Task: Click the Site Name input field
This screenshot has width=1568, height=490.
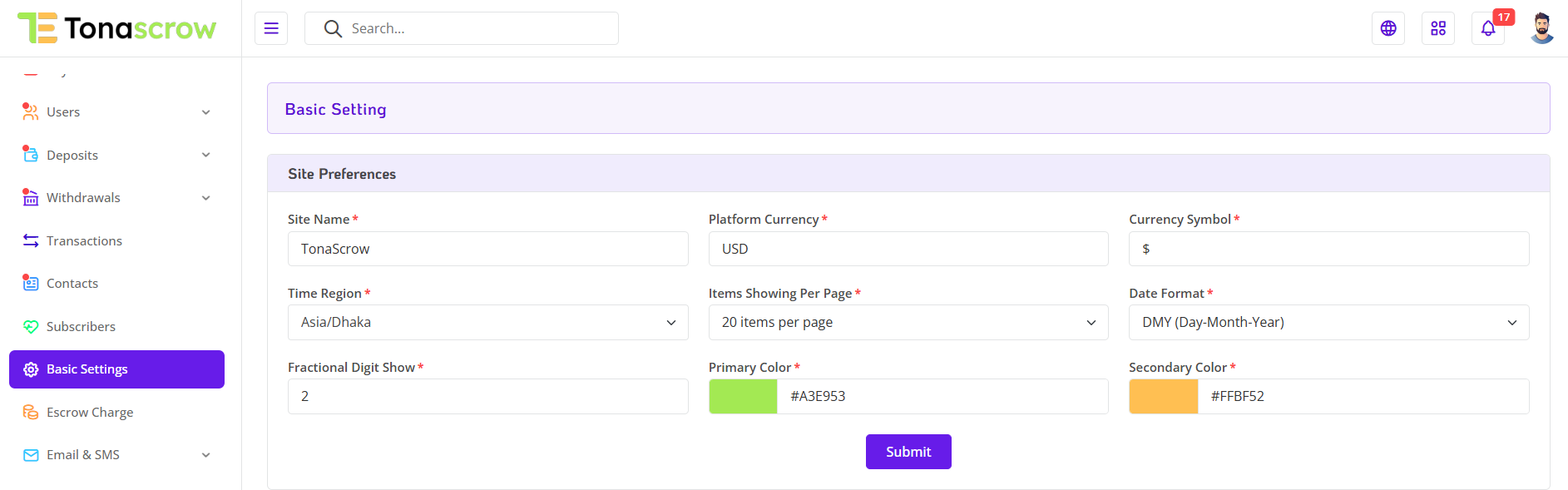Action: tap(487, 249)
